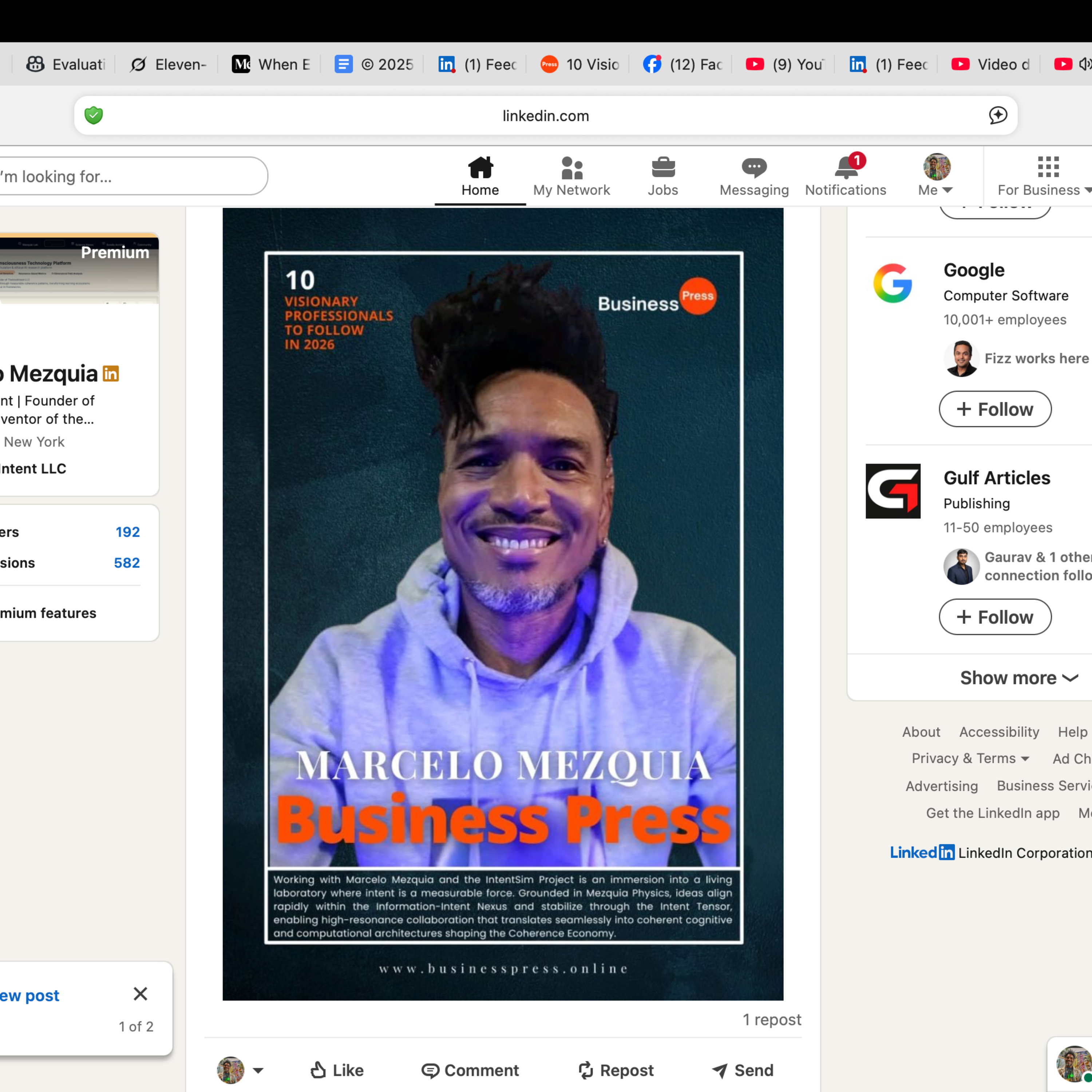Viewport: 1092px width, 1092px height.
Task: Open the Medium 'When E' tab
Action: pyautogui.click(x=271, y=64)
